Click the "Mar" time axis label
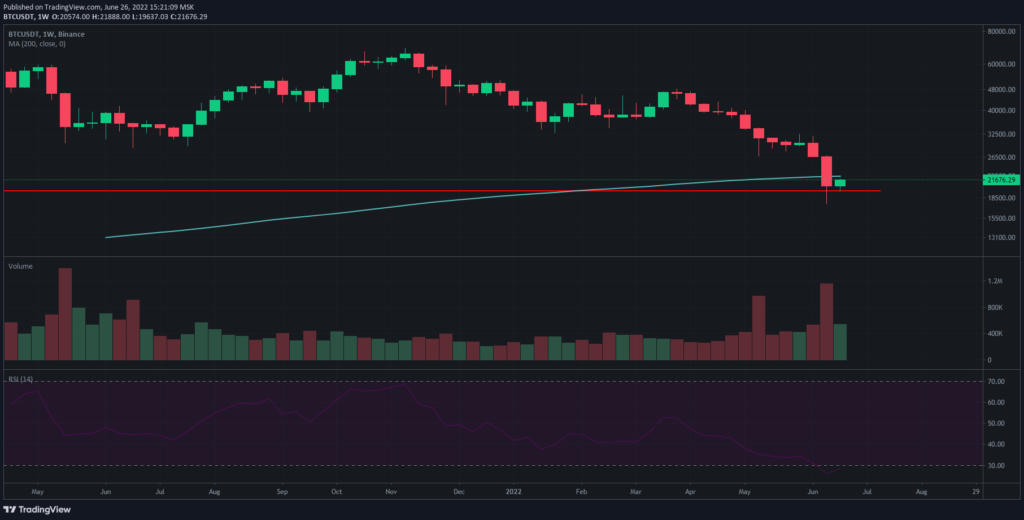 [635, 491]
